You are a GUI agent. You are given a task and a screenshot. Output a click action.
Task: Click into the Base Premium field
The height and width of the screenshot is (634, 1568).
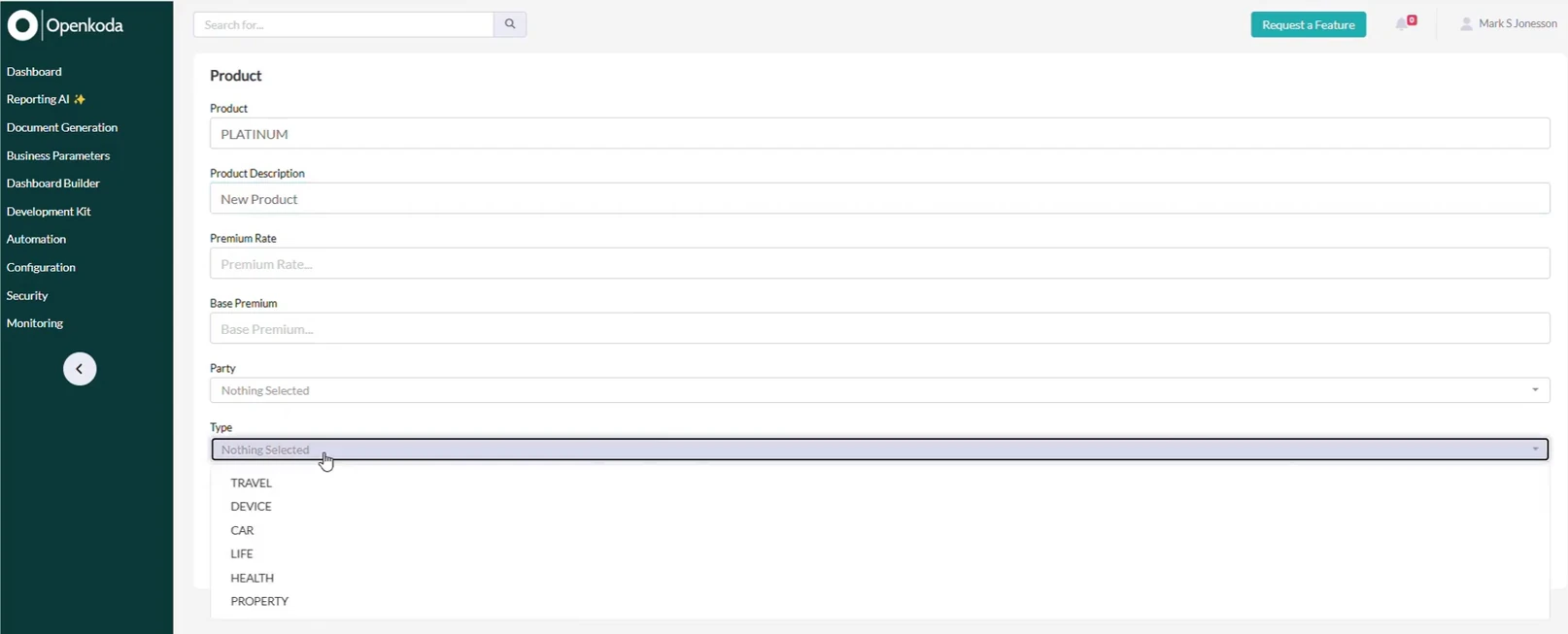tap(879, 328)
